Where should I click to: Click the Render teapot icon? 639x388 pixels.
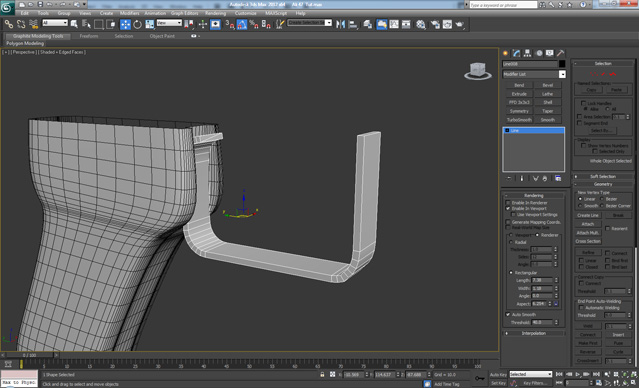[460, 24]
